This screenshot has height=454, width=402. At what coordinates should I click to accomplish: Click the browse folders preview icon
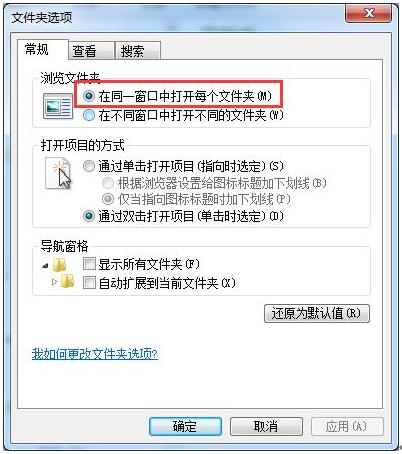tap(58, 106)
